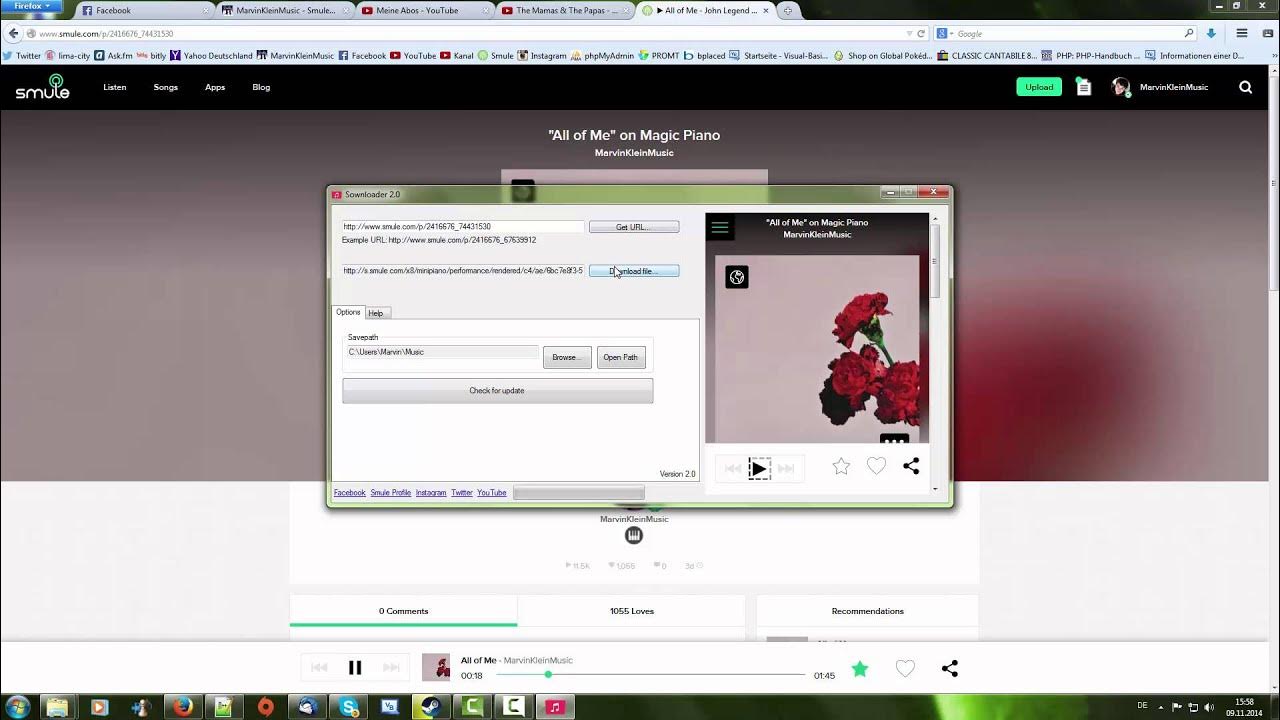
Task: Select the Options tab in Sownloader
Action: click(348, 312)
